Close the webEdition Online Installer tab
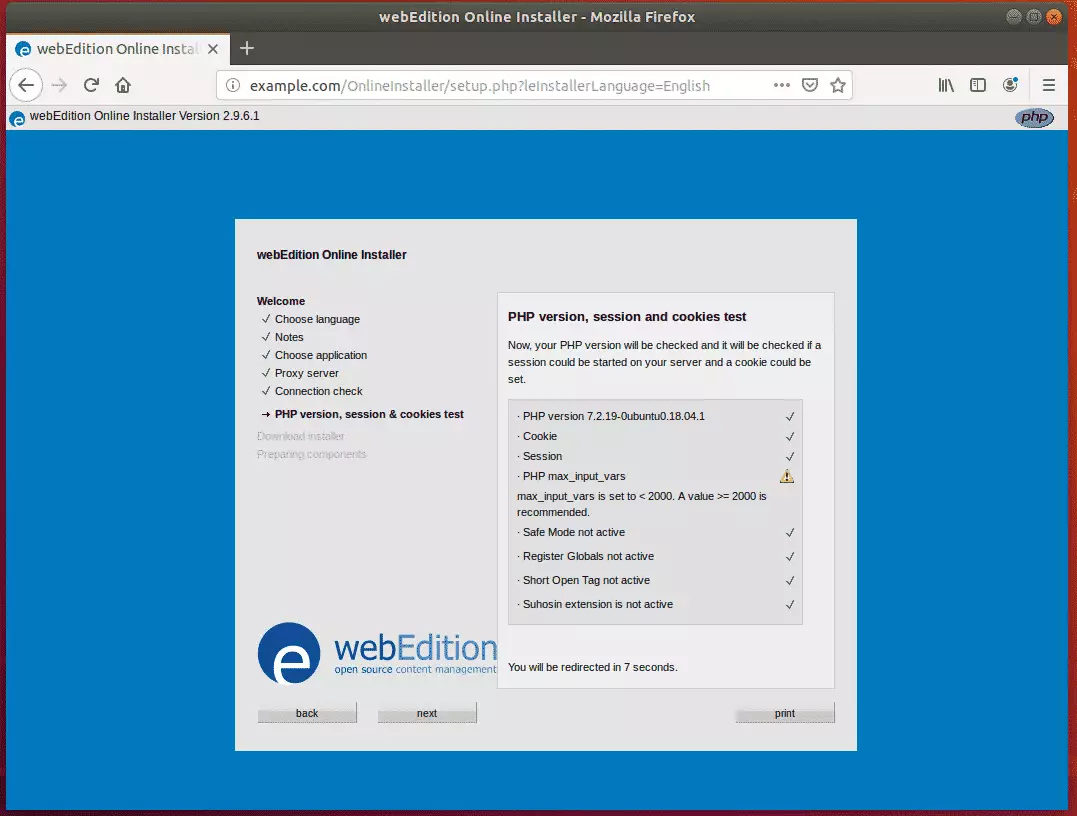The image size is (1077, 816). [x=213, y=49]
